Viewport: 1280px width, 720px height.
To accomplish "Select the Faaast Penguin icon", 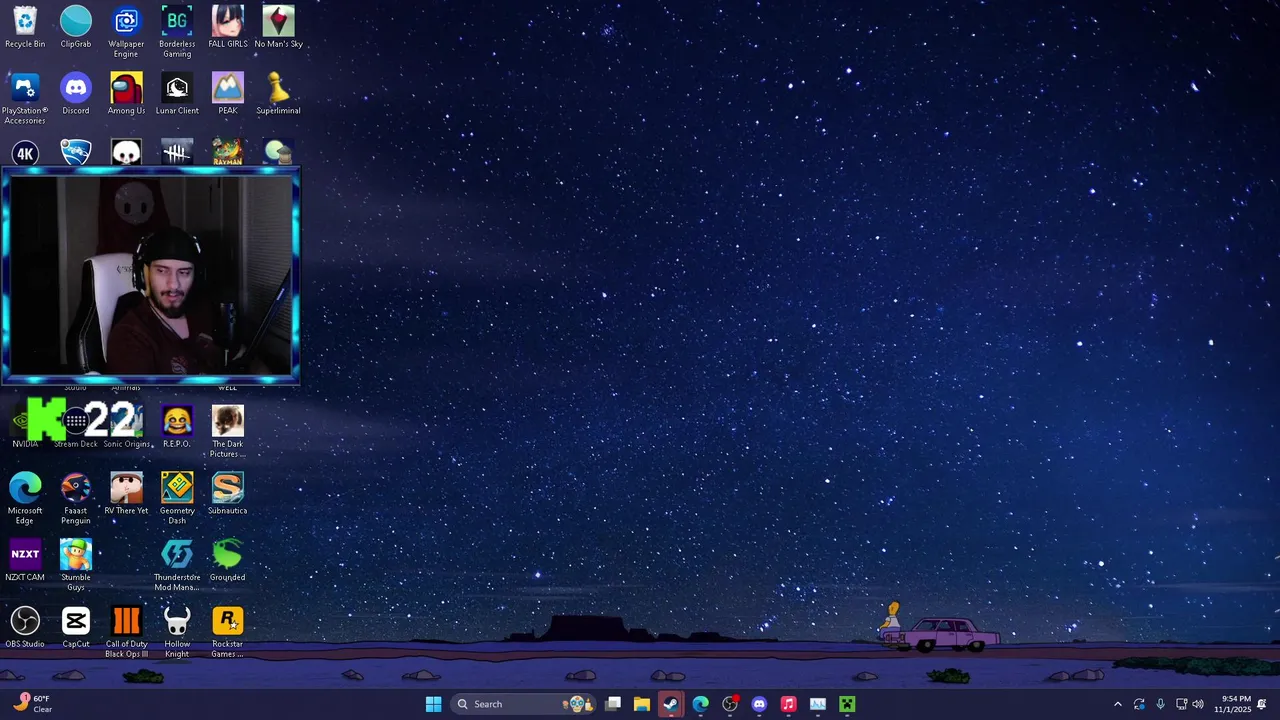I will pyautogui.click(x=76, y=498).
